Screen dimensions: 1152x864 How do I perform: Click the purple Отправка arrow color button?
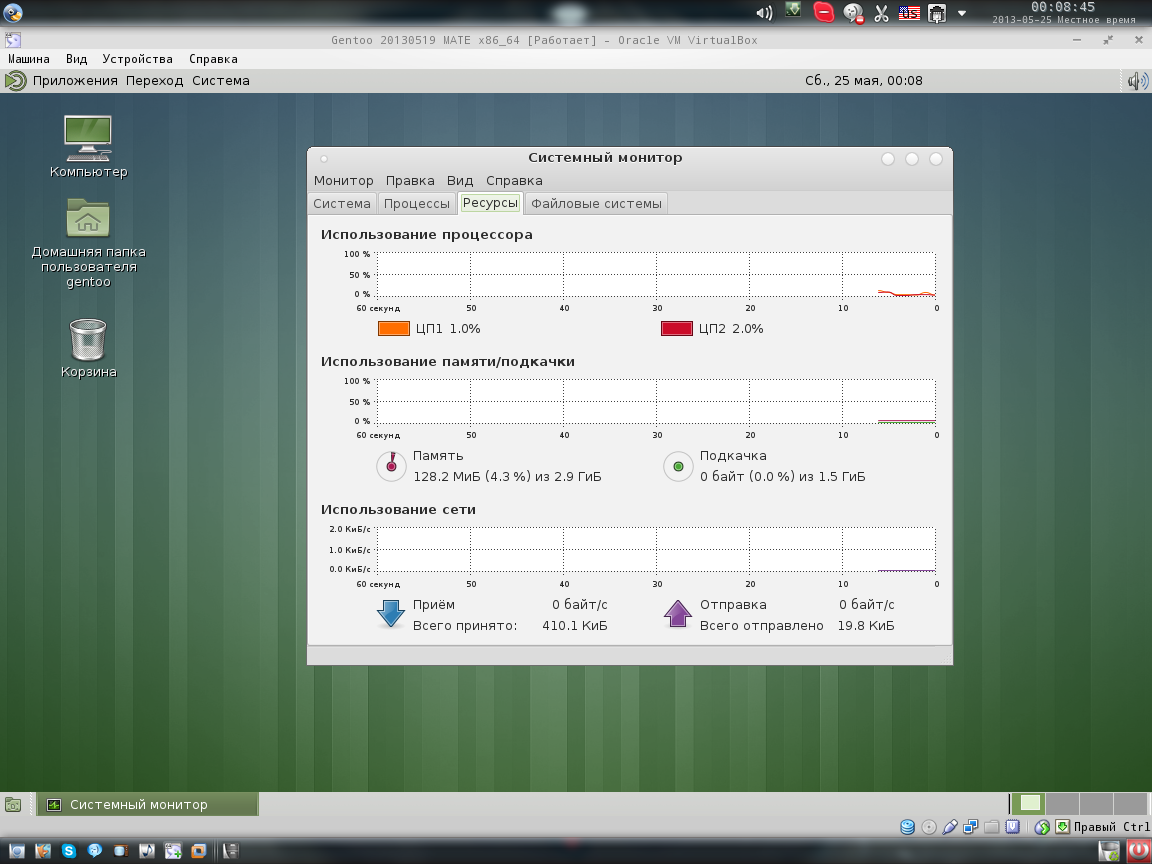click(677, 614)
